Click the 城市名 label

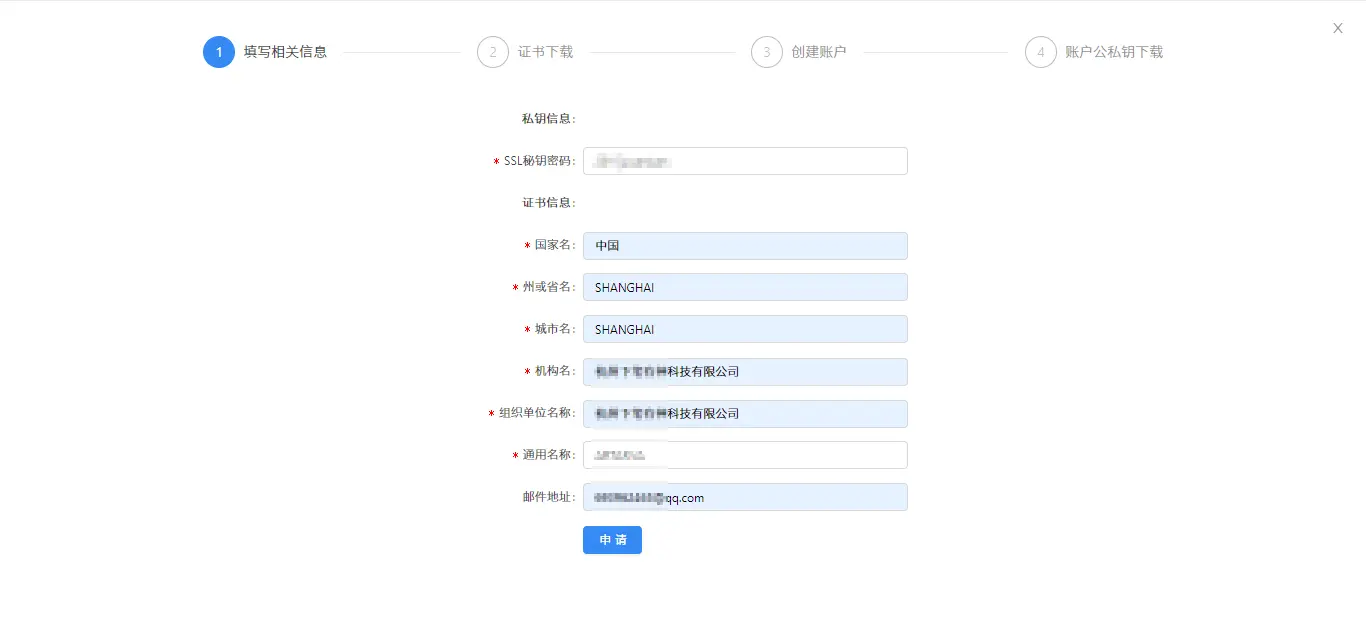click(x=555, y=329)
